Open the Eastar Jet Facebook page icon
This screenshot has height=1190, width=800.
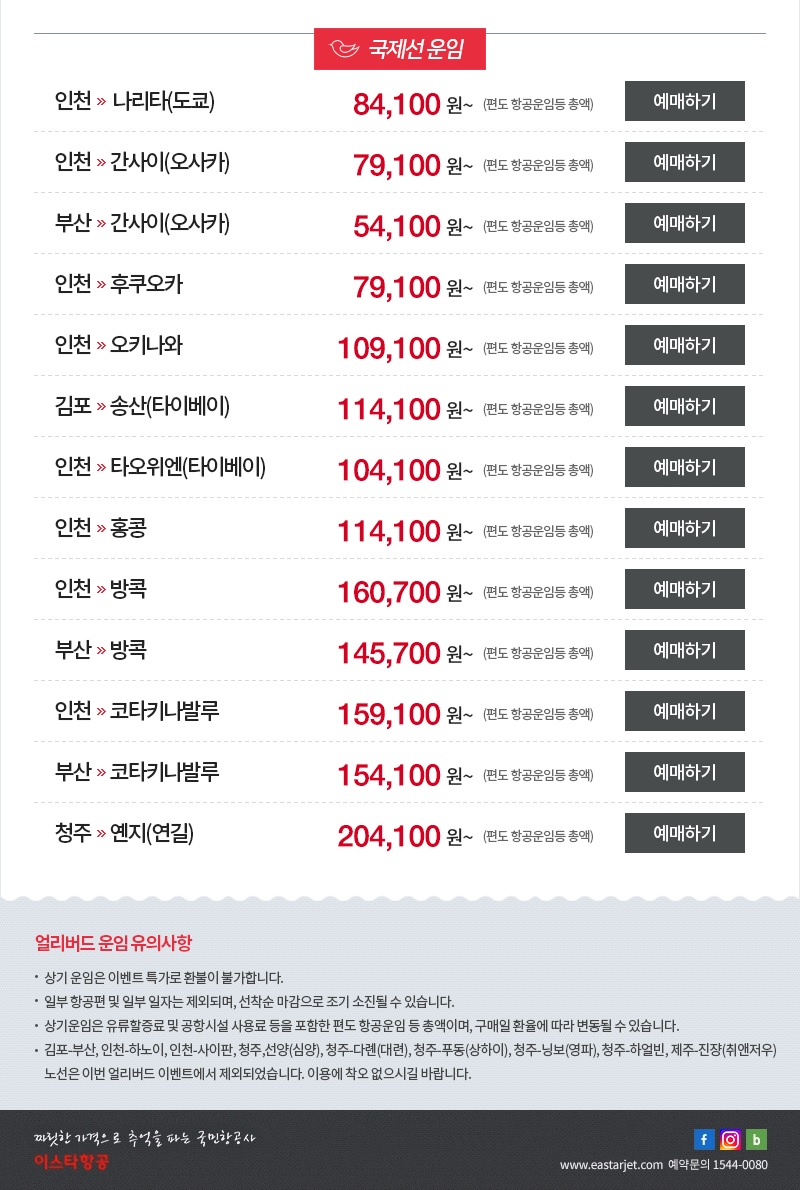[705, 1139]
